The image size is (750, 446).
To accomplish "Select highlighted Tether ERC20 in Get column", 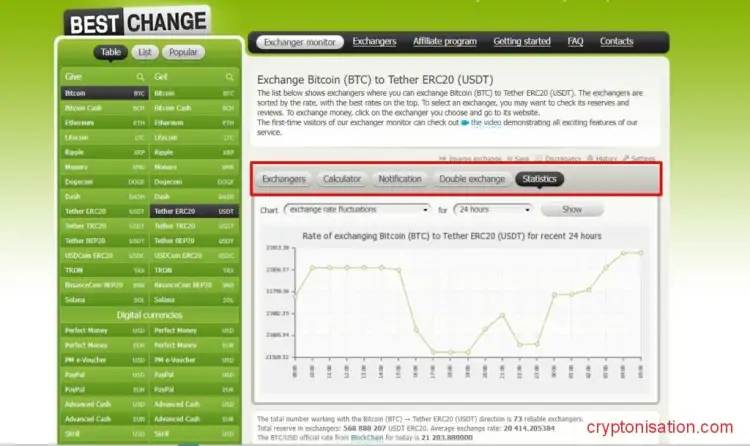I will pyautogui.click(x=194, y=212).
